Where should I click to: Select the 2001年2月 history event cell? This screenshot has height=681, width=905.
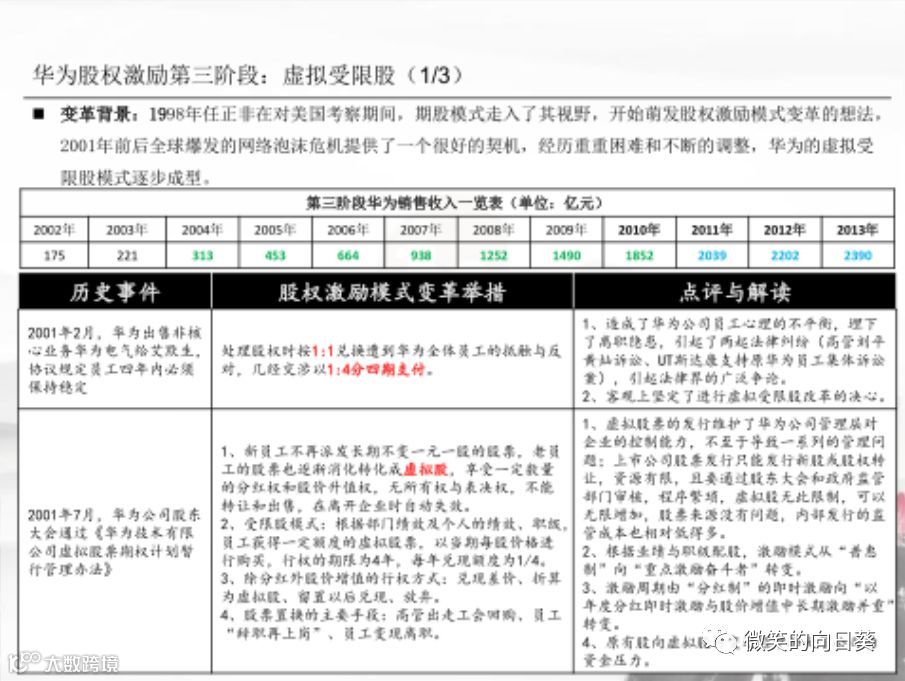pyautogui.click(x=115, y=359)
